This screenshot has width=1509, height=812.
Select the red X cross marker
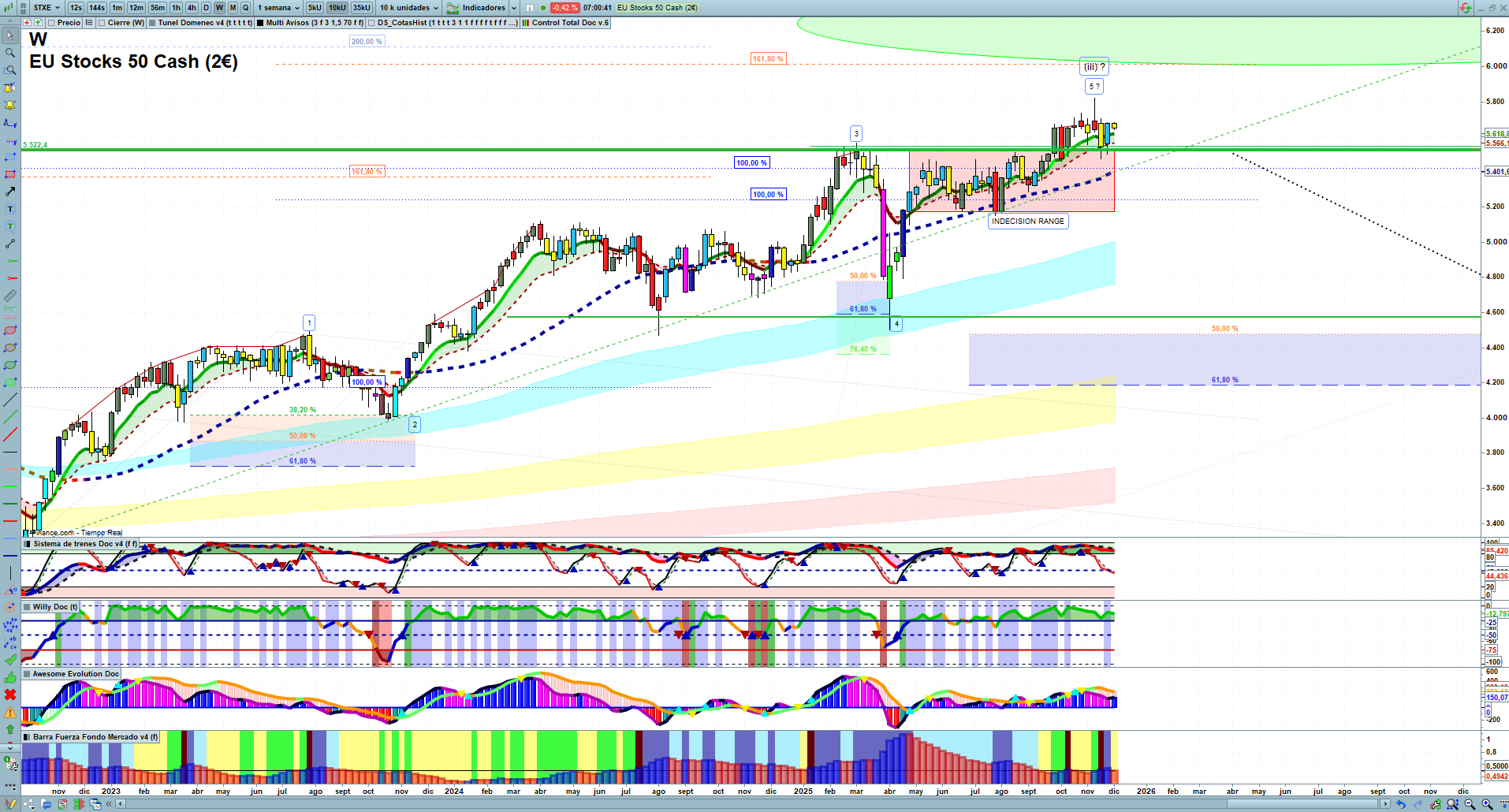tap(10, 695)
